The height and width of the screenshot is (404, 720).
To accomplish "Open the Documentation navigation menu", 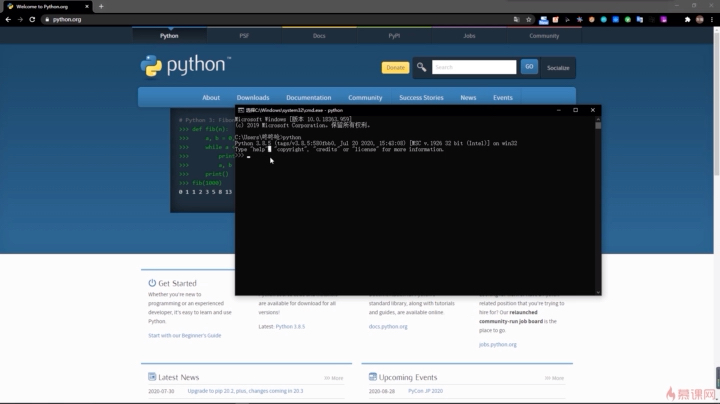I will coord(309,97).
